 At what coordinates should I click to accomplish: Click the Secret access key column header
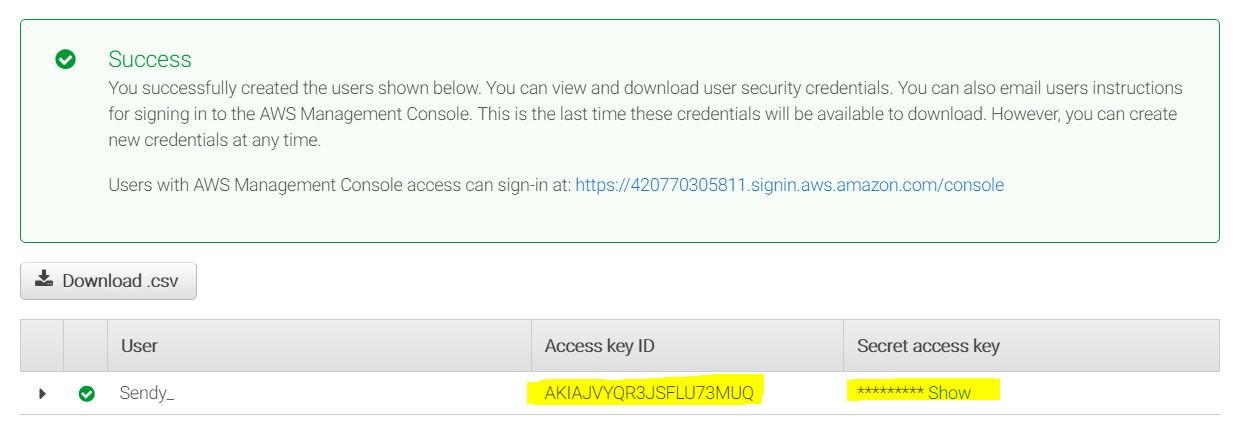coord(928,346)
